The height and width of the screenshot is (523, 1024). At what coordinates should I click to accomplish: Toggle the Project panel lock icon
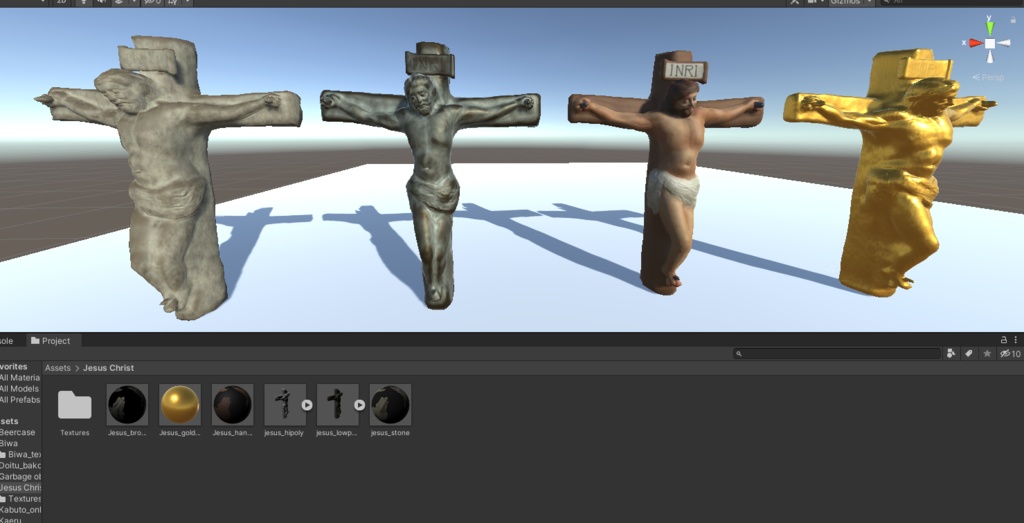tap(1004, 340)
